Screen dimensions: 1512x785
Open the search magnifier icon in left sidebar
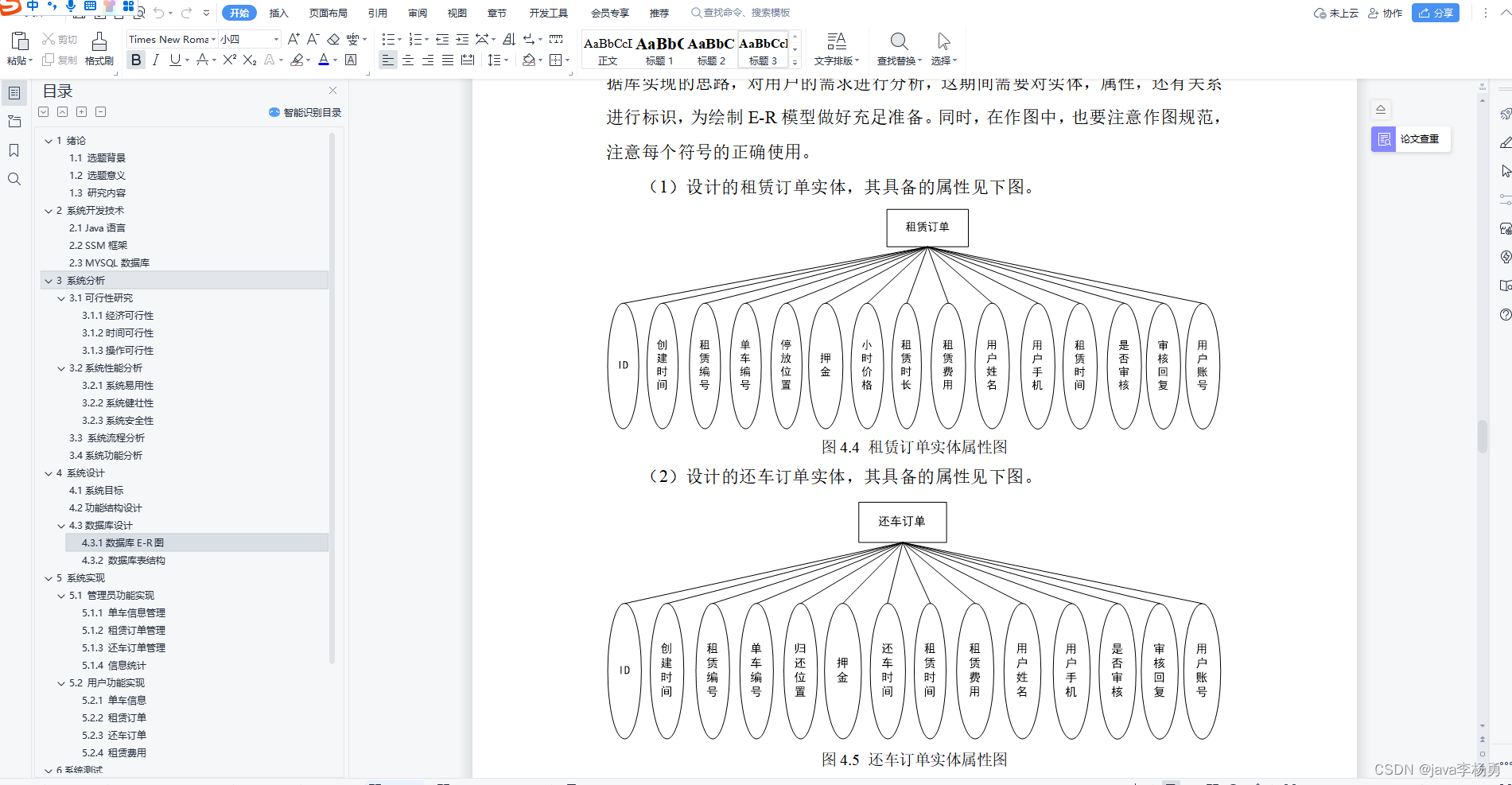pos(14,179)
